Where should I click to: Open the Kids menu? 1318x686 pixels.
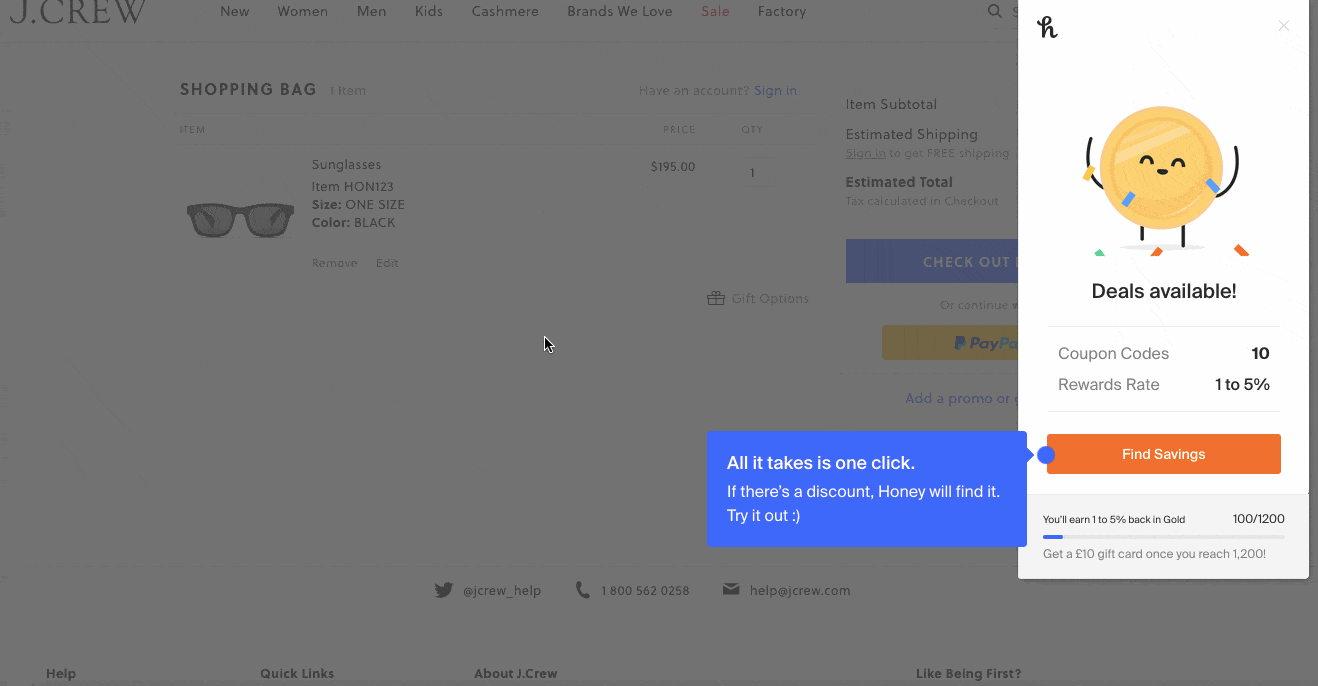tap(429, 12)
